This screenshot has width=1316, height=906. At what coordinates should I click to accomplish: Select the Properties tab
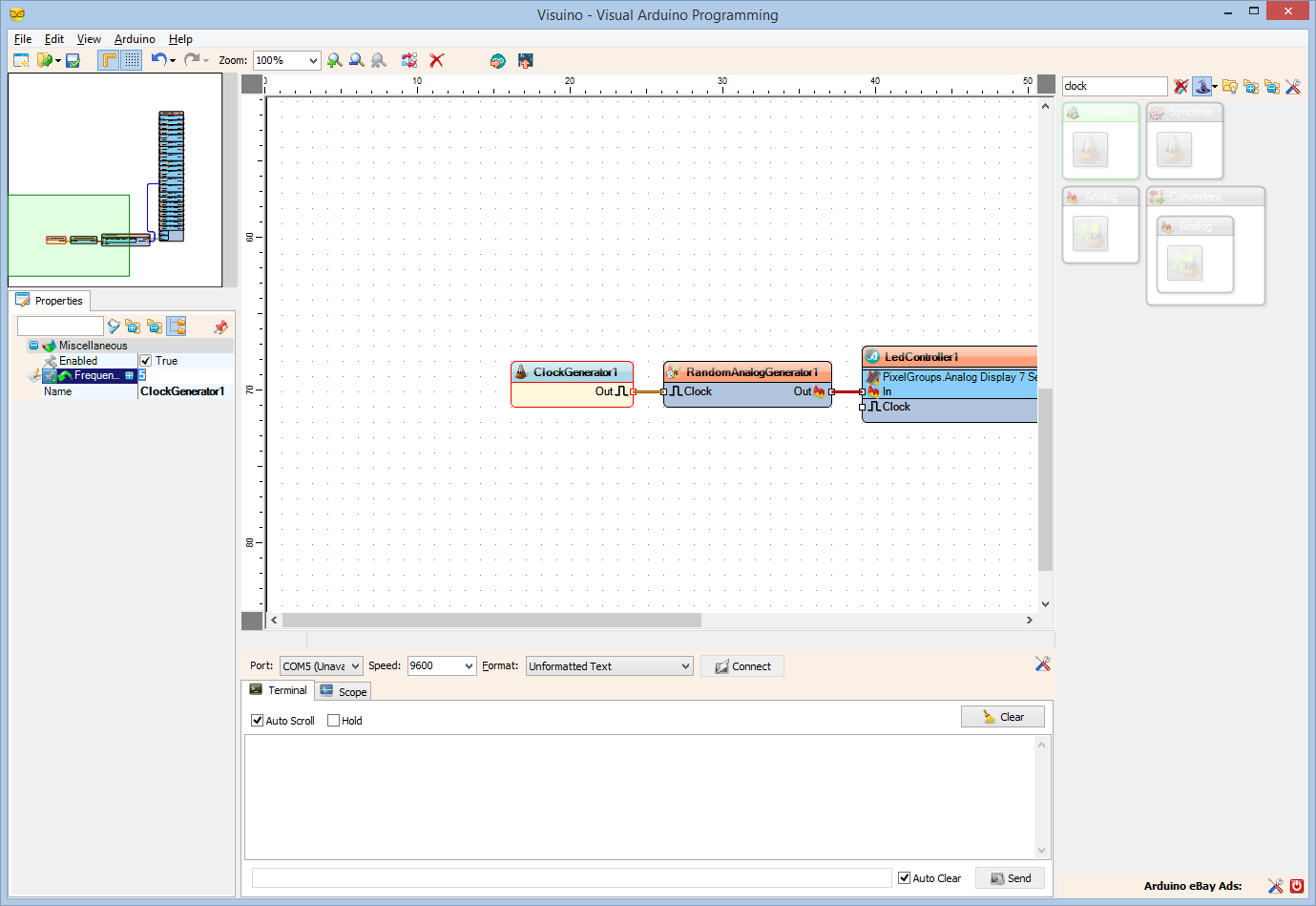(x=50, y=300)
